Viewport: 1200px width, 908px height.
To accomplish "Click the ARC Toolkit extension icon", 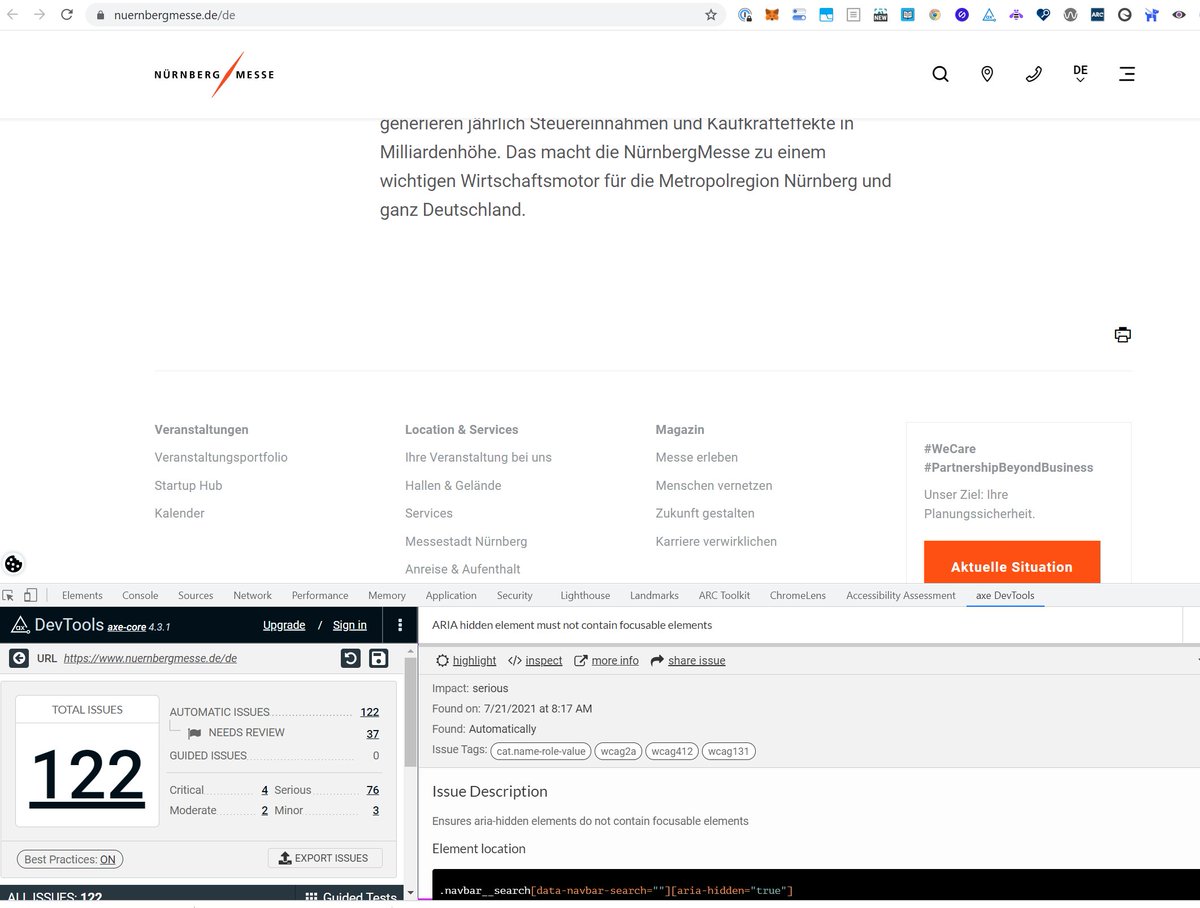I will [1097, 15].
